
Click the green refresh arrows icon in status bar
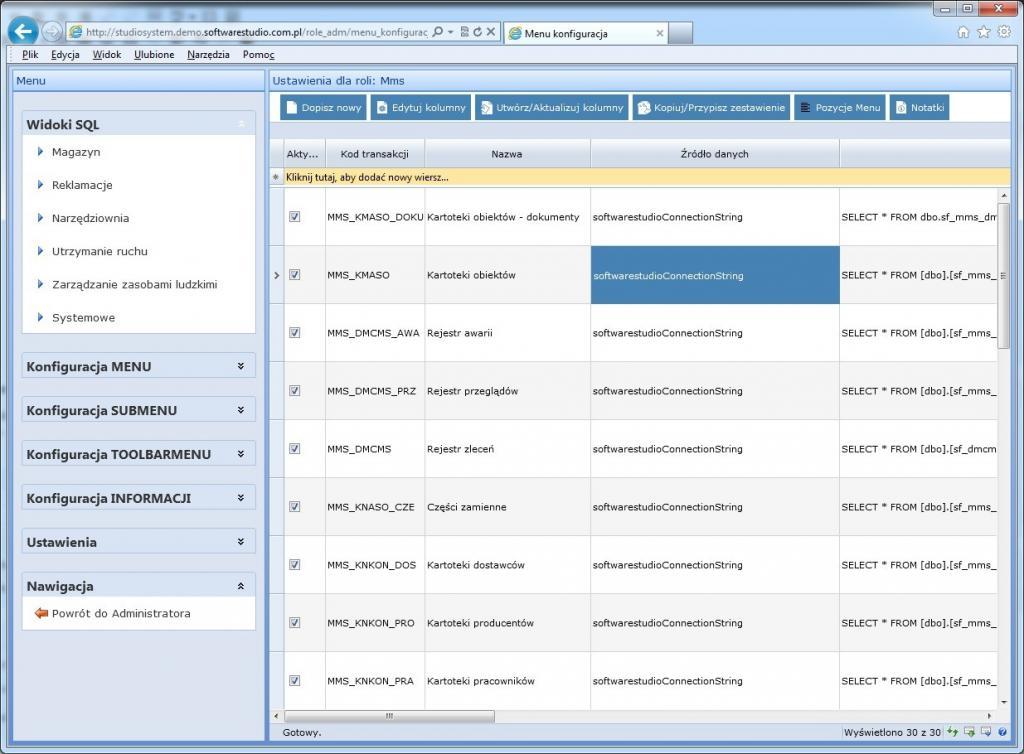tap(953, 732)
